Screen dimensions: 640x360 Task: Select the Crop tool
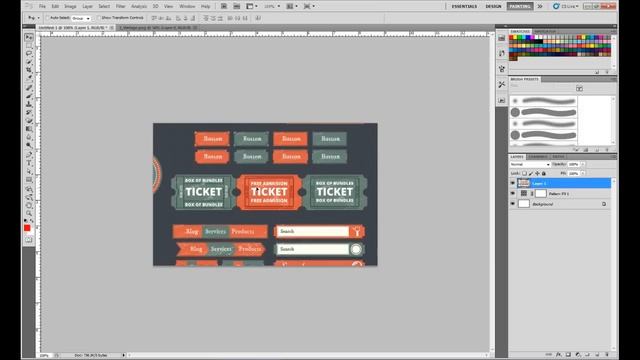click(29, 70)
